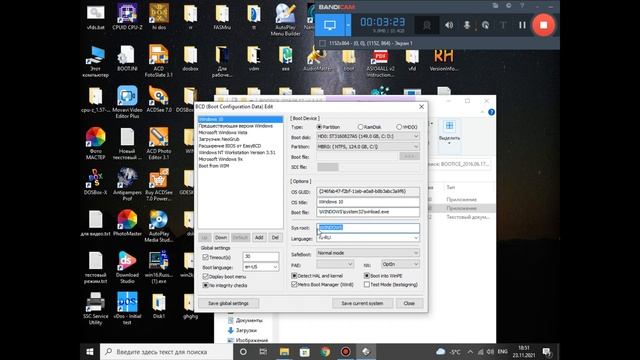Click the Timeout value field
The height and width of the screenshot is (360, 640).
pyautogui.click(x=260, y=257)
